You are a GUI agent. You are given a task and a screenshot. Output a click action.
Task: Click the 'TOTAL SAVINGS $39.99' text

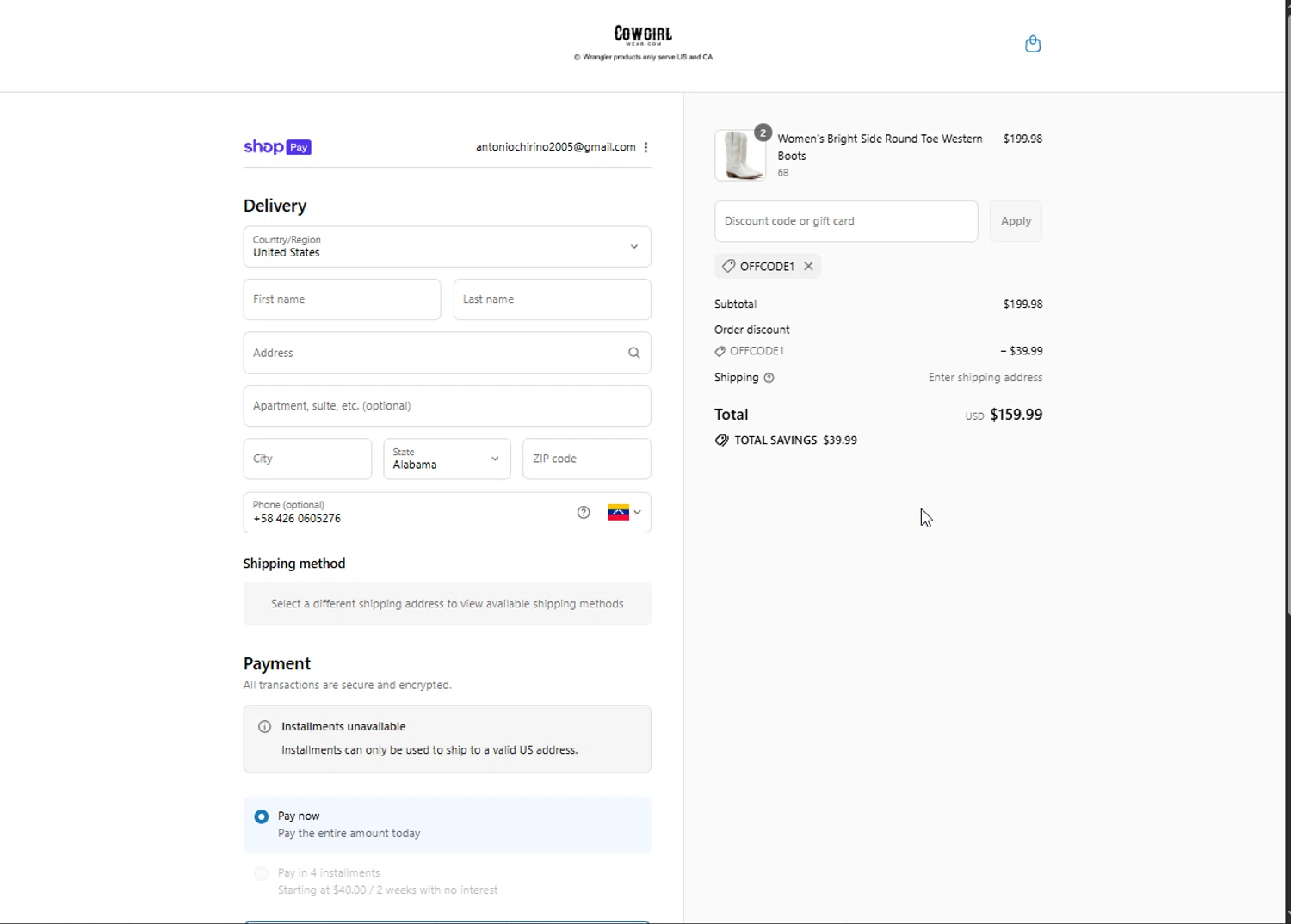(795, 440)
